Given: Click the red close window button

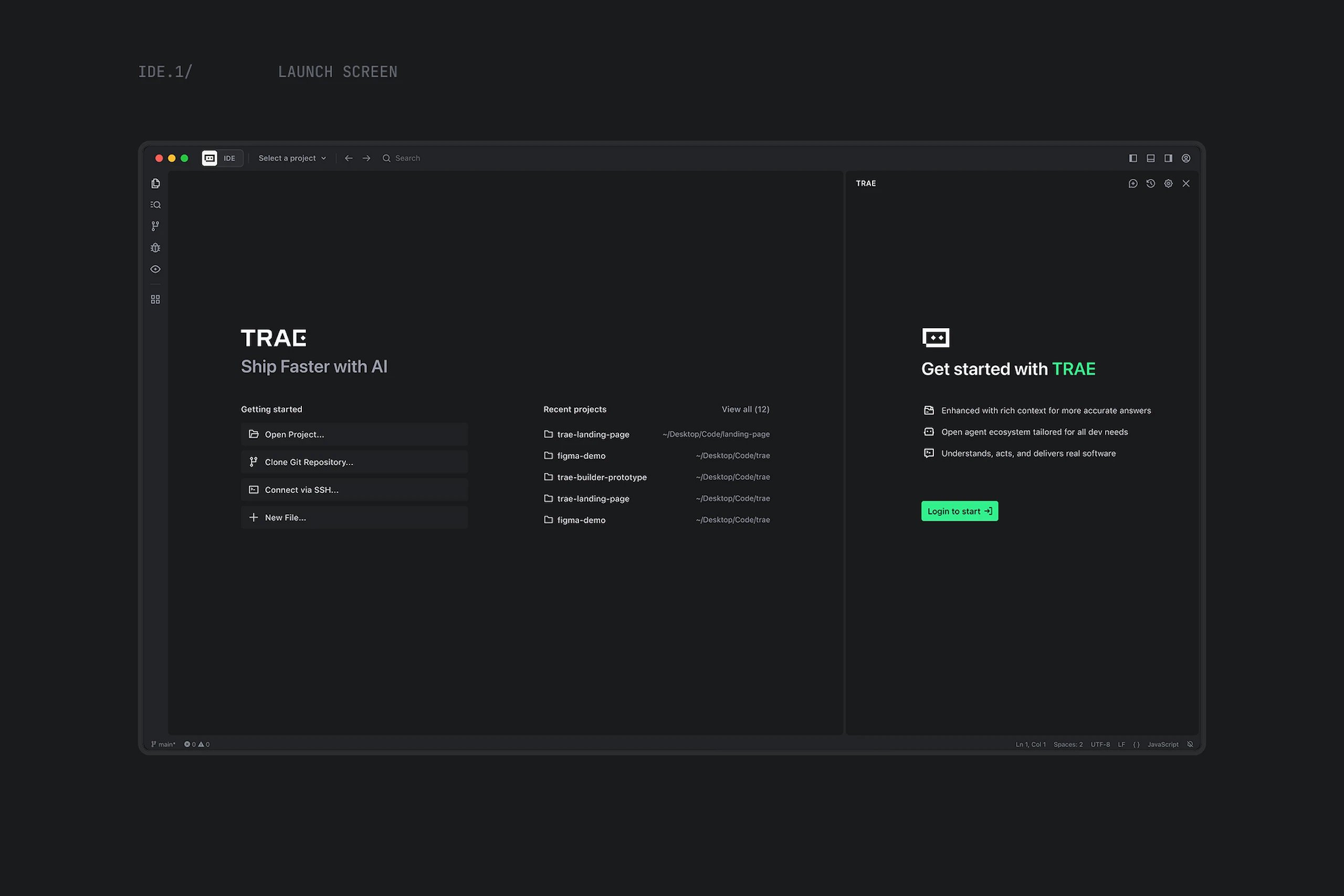Looking at the screenshot, I should [x=160, y=159].
